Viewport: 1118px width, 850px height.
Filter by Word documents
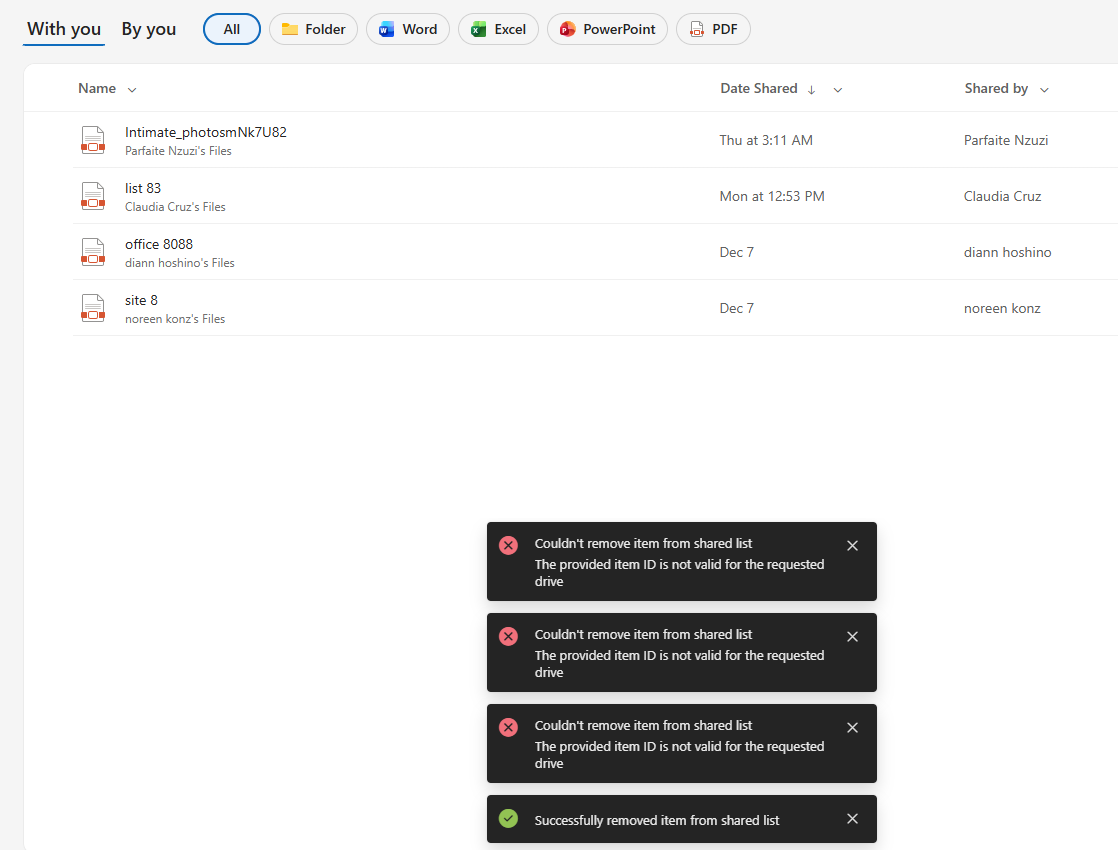408,29
